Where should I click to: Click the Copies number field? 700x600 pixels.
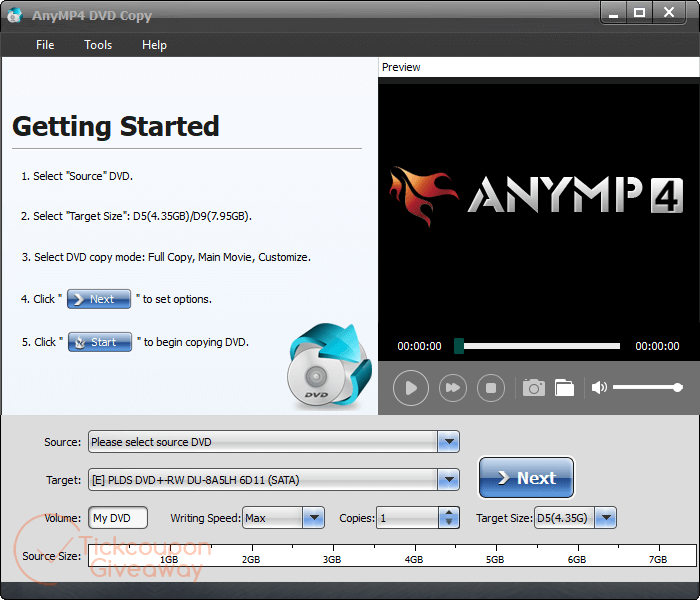408,518
